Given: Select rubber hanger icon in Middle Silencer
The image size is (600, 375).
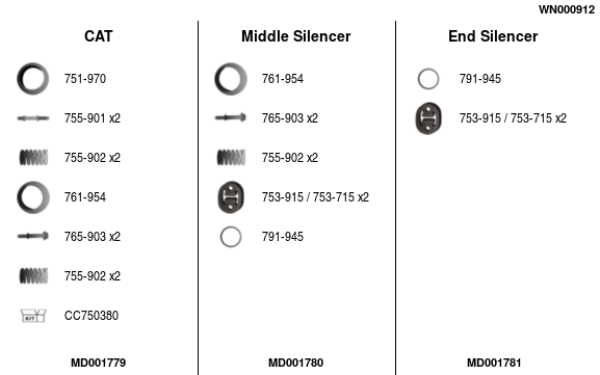Looking at the screenshot, I should (231, 197).
